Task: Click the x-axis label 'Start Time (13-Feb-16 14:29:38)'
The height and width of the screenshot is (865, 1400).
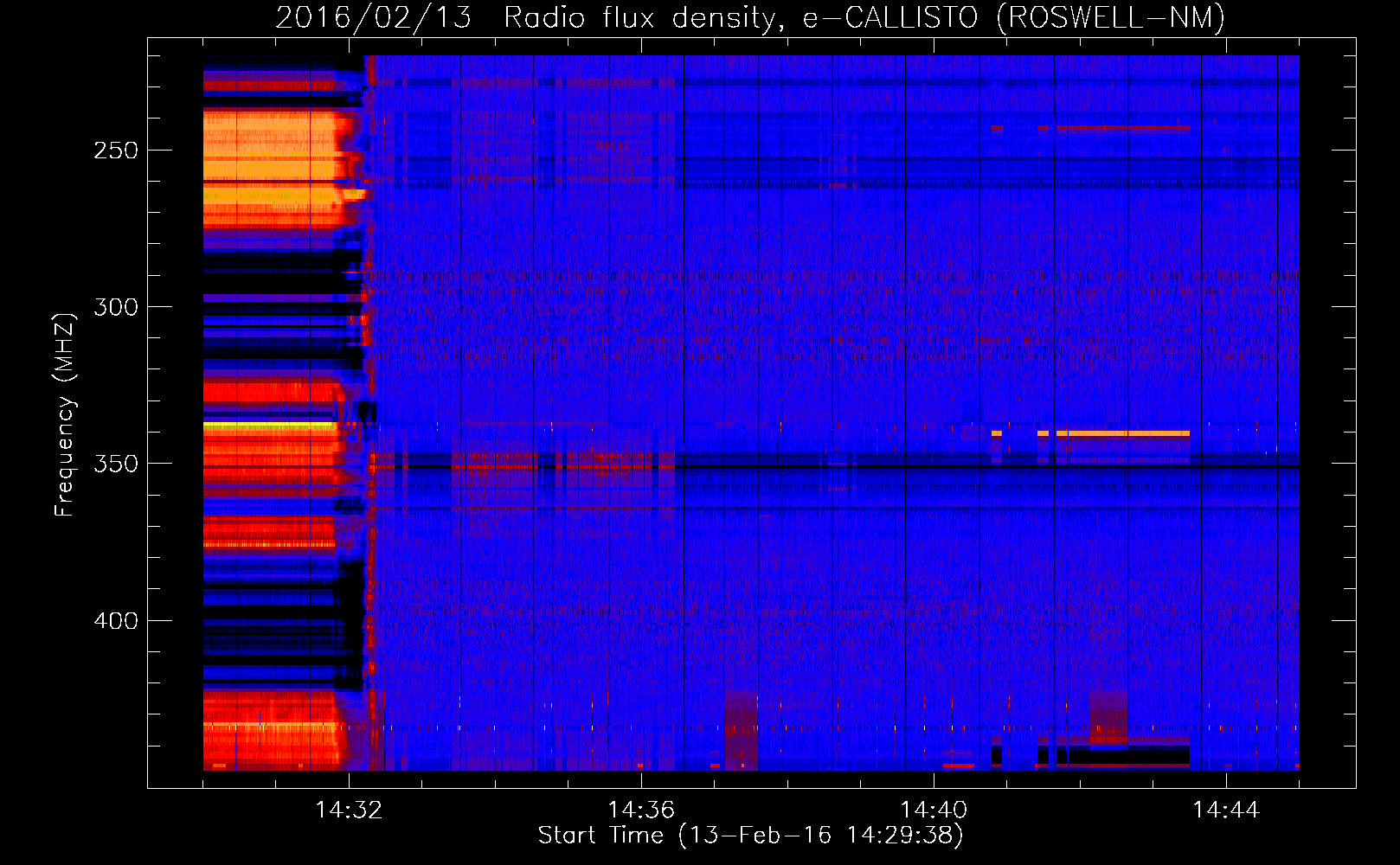Action: [x=750, y=836]
